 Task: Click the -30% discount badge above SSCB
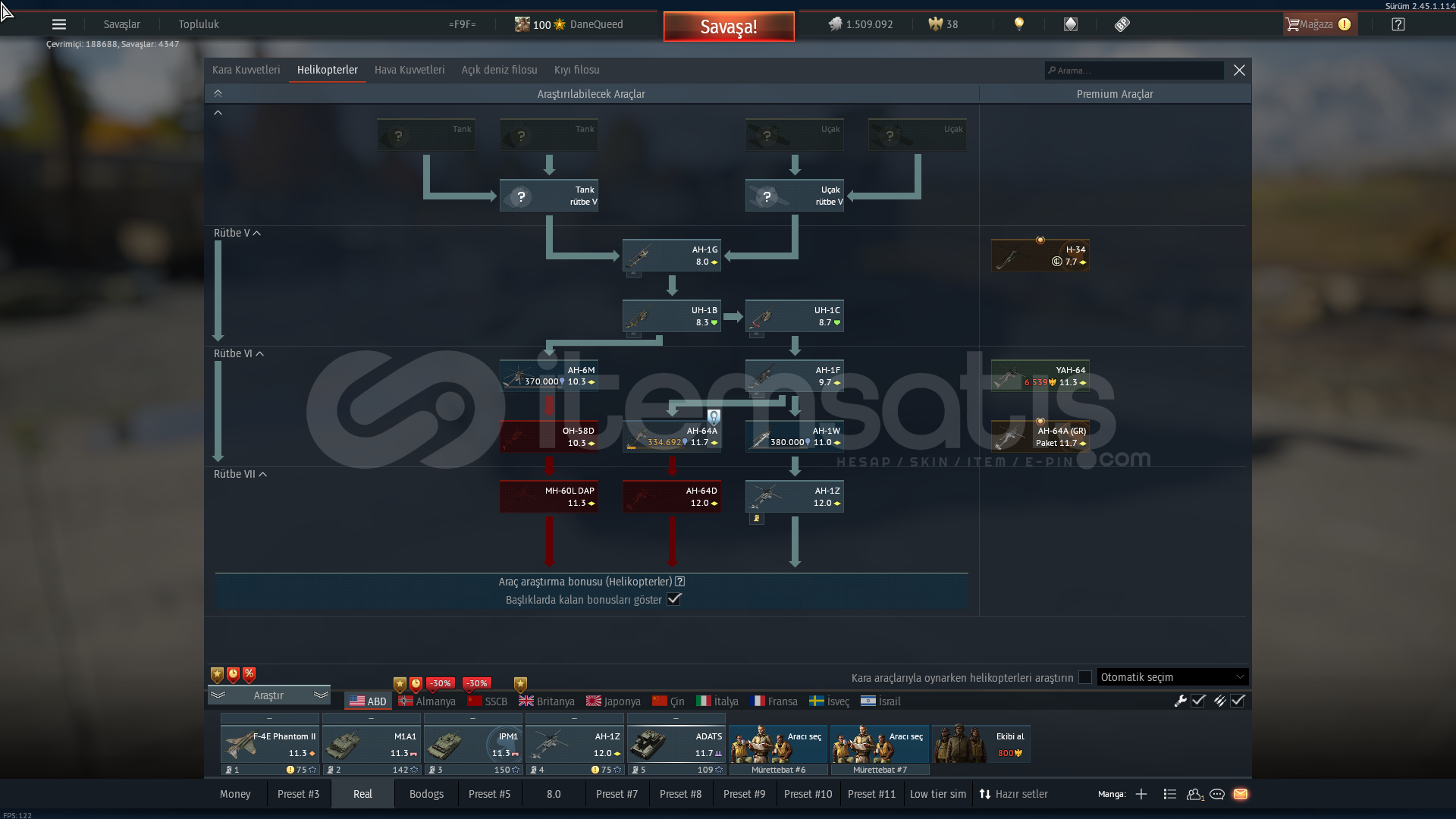476,683
